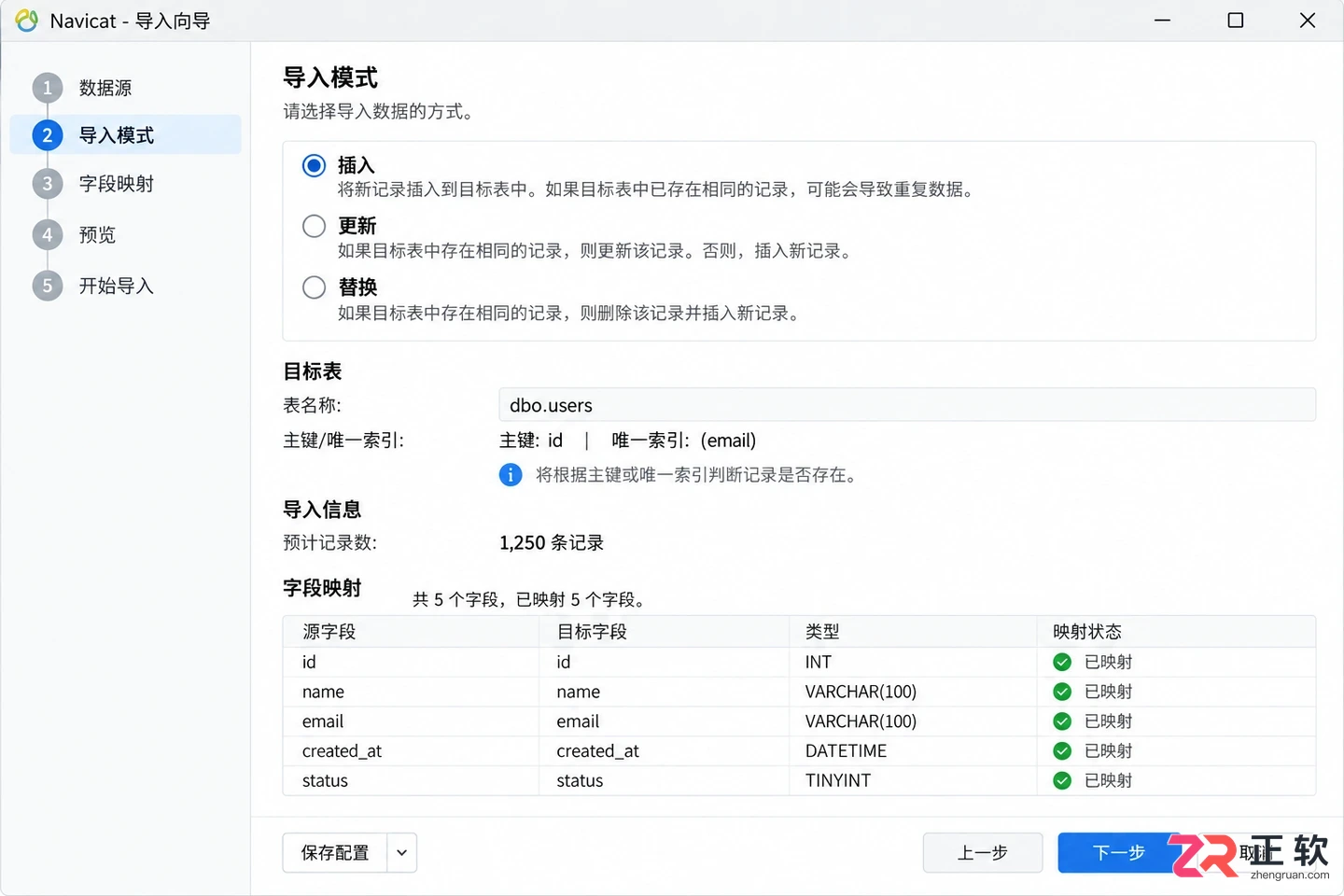Maximize the Navicat import wizard window
The height and width of the screenshot is (896, 1344).
tap(1236, 20)
